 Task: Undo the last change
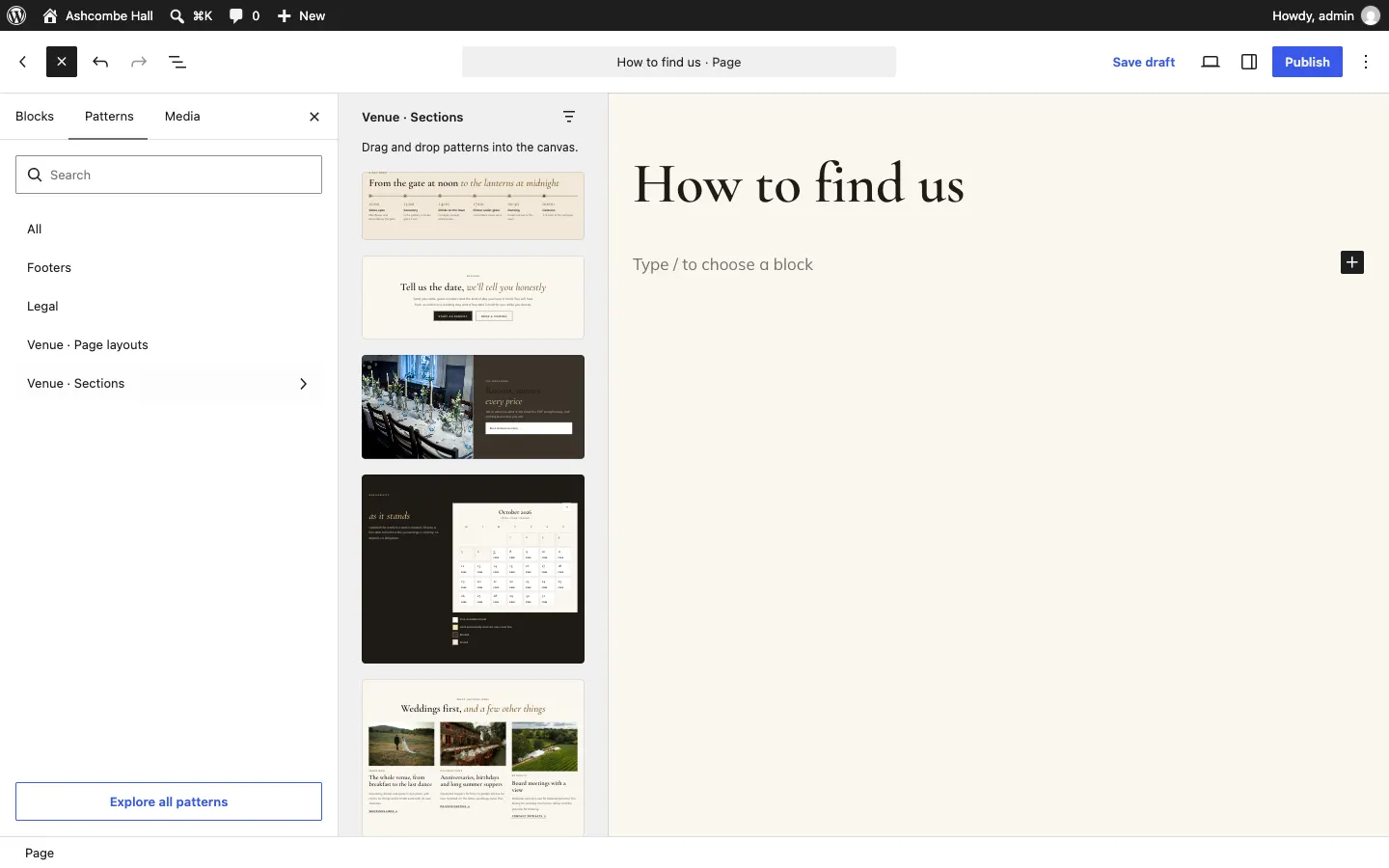(101, 62)
